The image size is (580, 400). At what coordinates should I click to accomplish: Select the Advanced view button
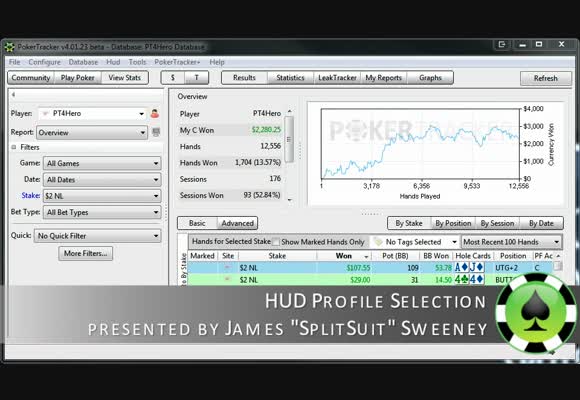[x=237, y=223]
